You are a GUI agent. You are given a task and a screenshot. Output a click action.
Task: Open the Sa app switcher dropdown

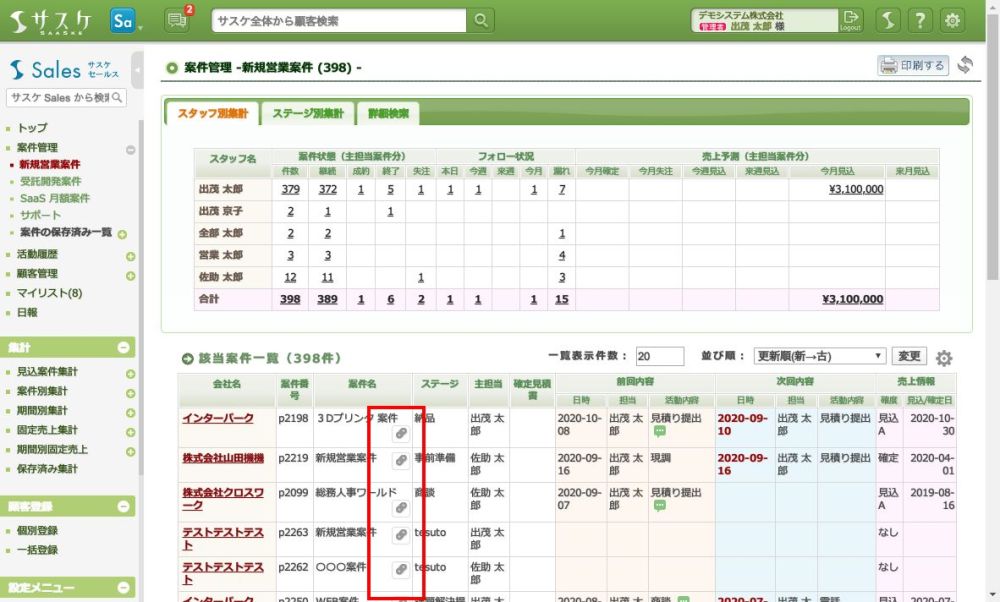tap(126, 21)
